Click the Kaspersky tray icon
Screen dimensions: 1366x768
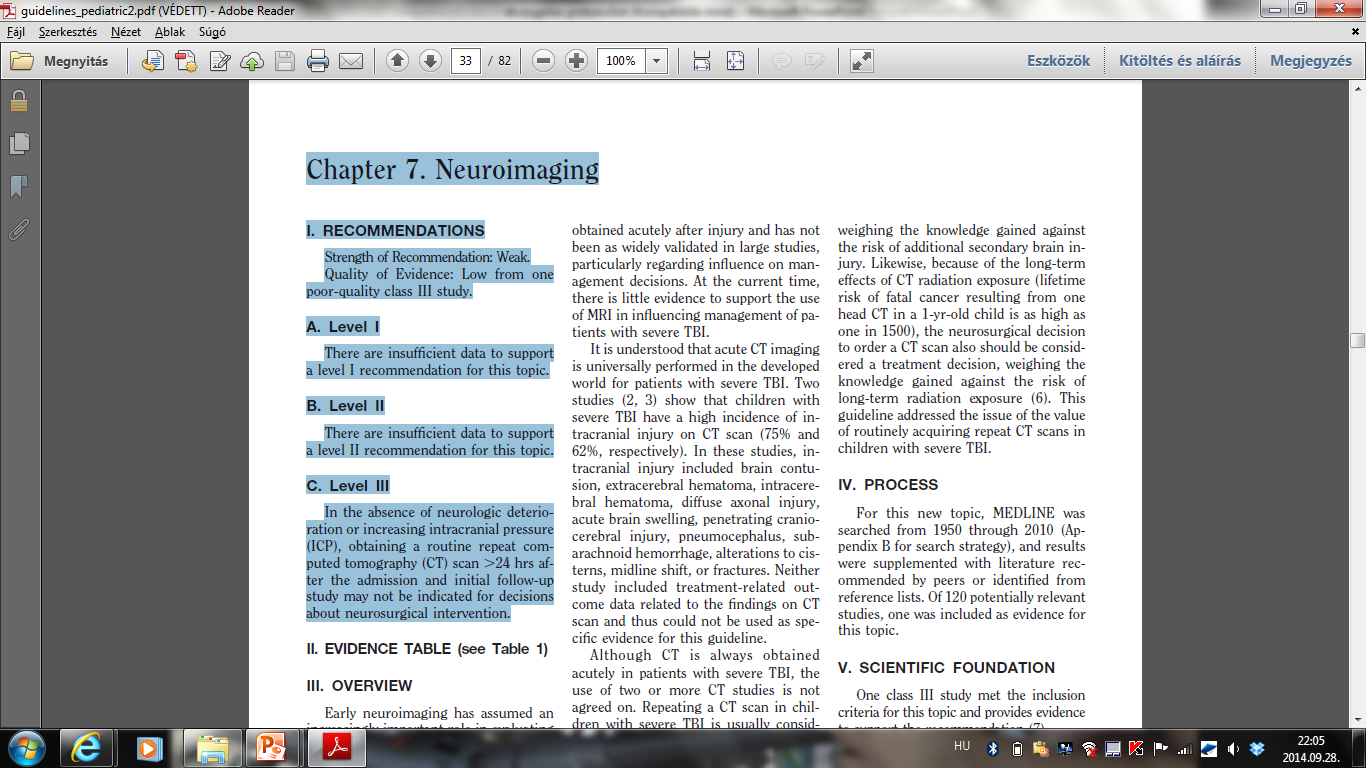tap(1136, 748)
